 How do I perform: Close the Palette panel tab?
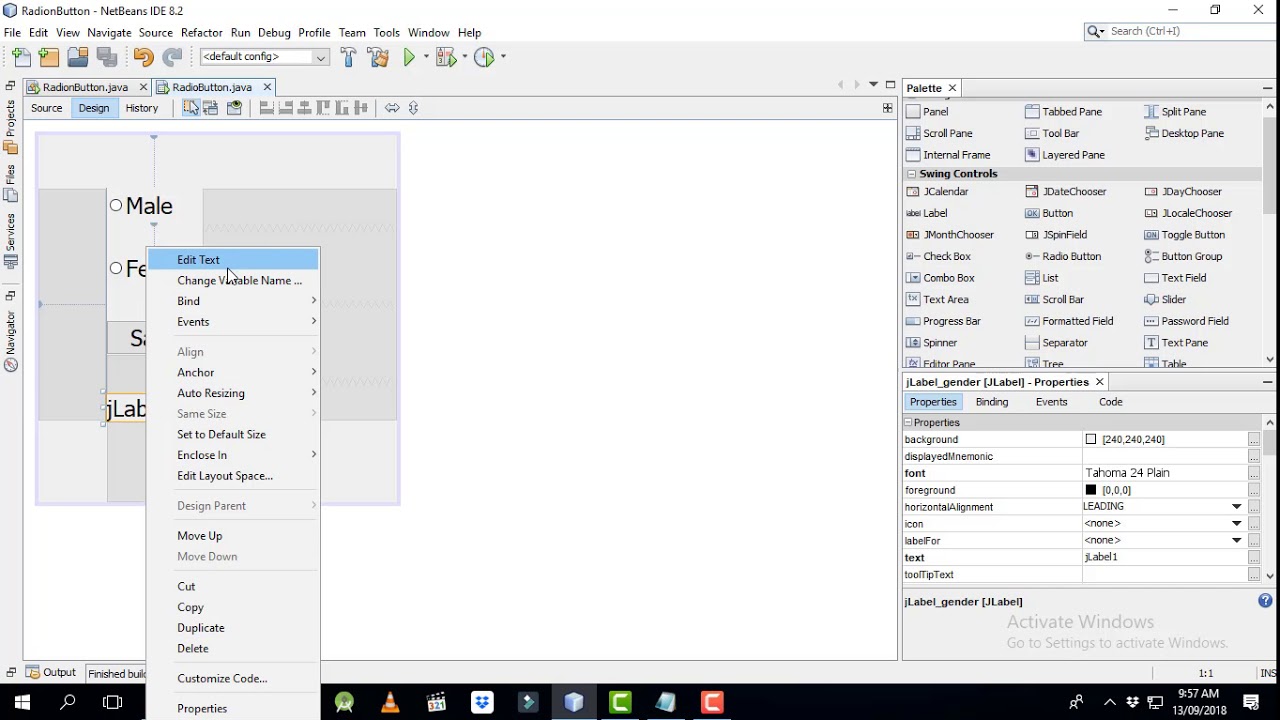pyautogui.click(x=952, y=88)
